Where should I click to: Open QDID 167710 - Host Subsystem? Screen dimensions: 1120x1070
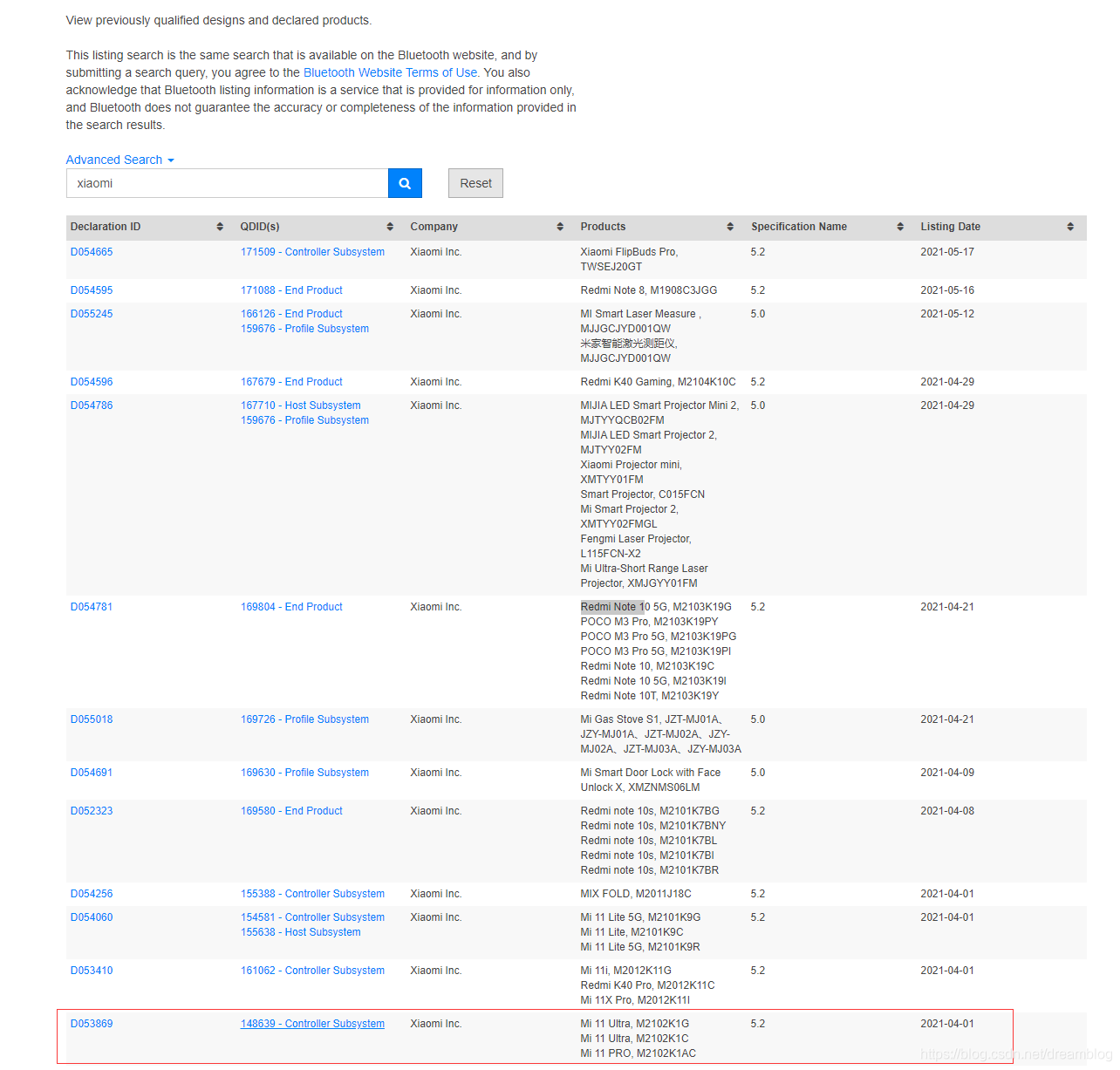(301, 406)
